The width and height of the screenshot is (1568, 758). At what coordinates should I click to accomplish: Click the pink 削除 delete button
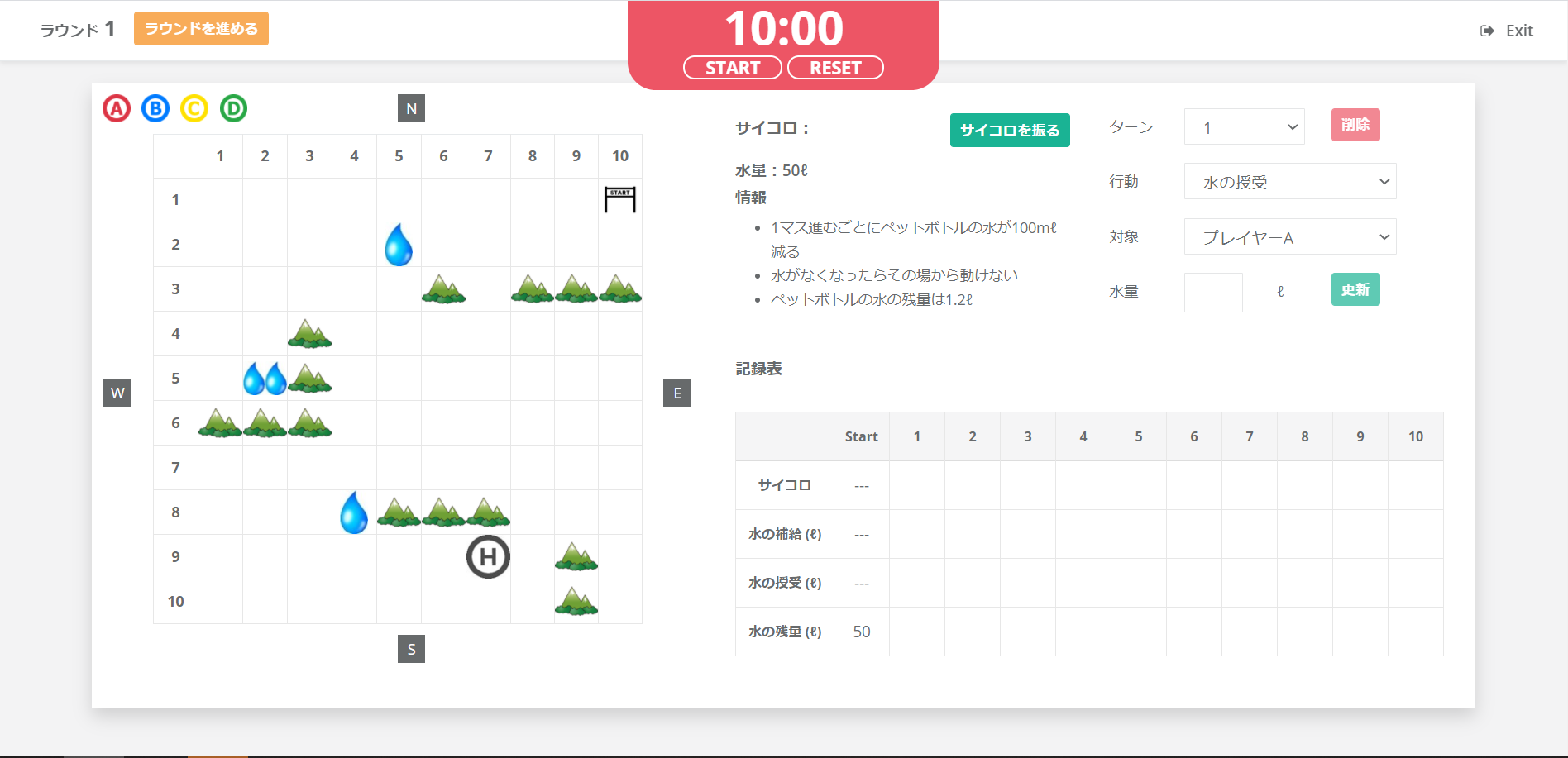click(1355, 125)
